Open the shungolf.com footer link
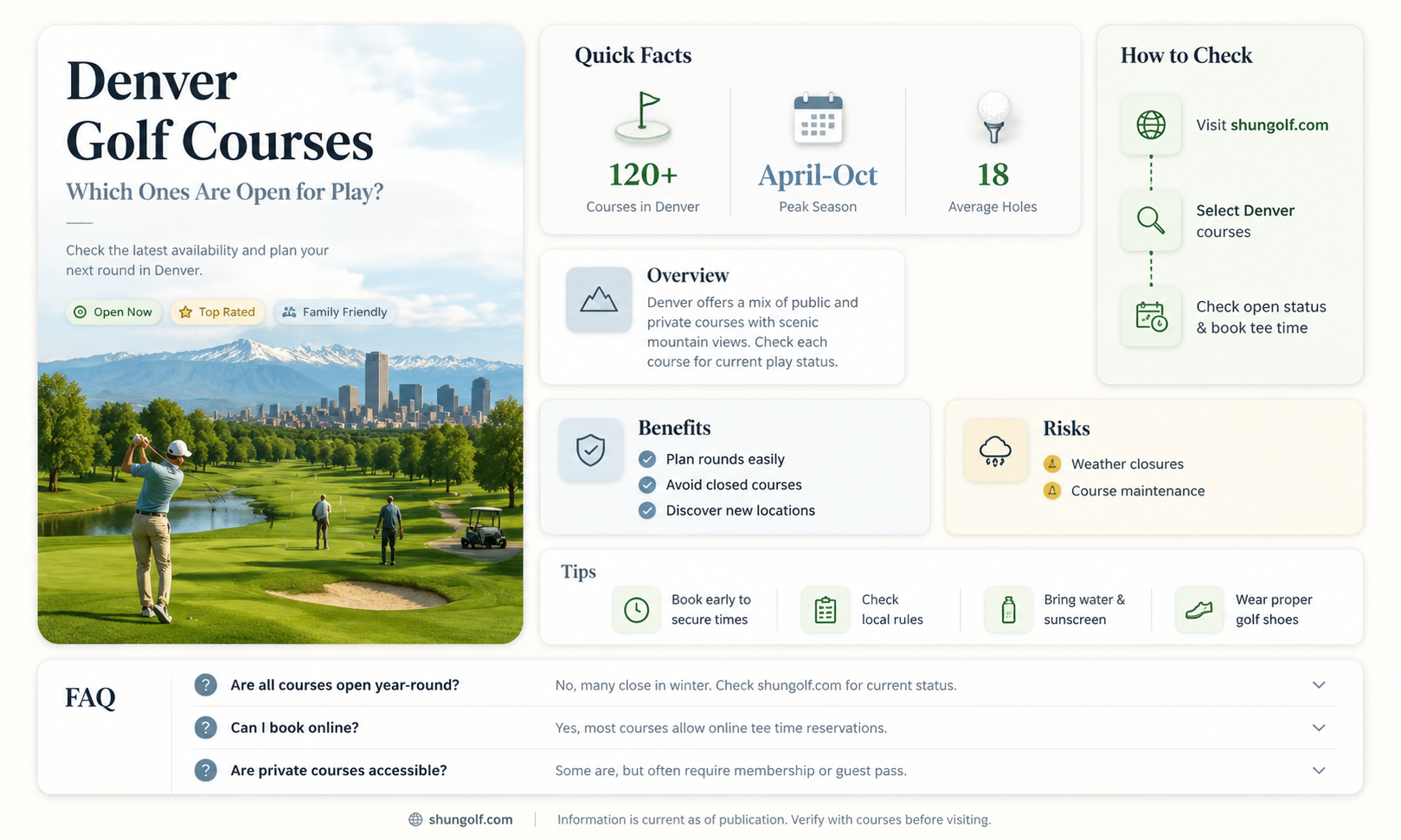Screen dimensions: 1401x840 pyautogui.click(x=470, y=819)
